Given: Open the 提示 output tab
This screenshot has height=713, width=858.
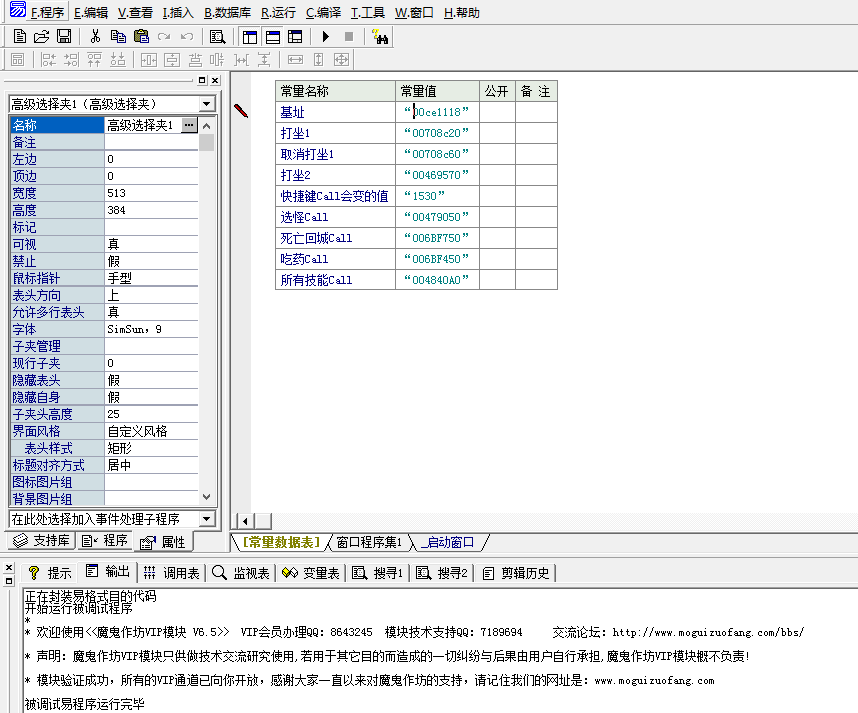Looking at the screenshot, I should (x=50, y=573).
